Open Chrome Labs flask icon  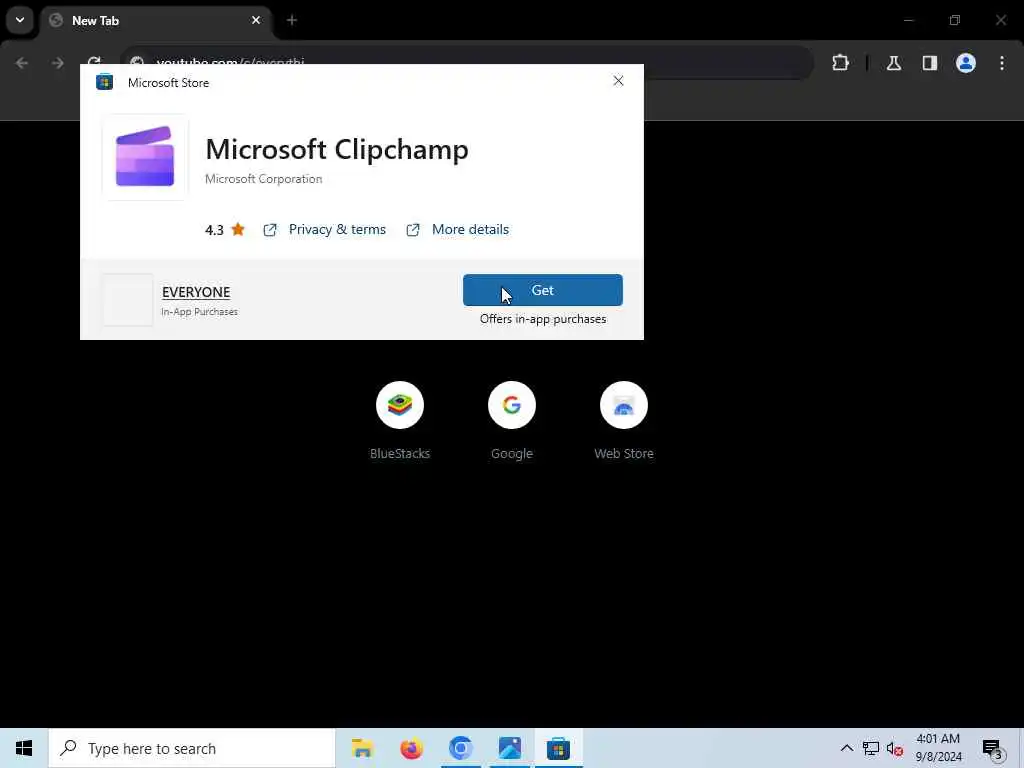click(893, 63)
